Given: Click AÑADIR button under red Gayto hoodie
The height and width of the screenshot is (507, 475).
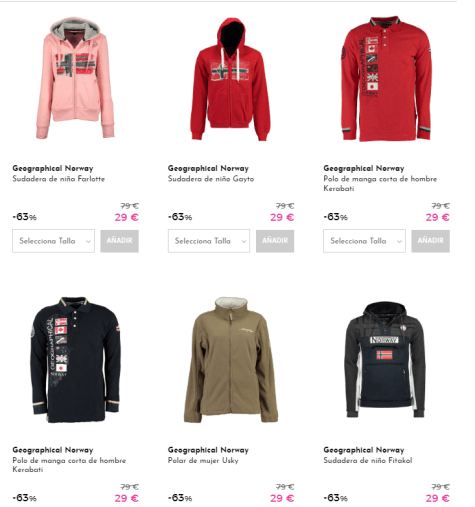Looking at the screenshot, I should 275,241.
